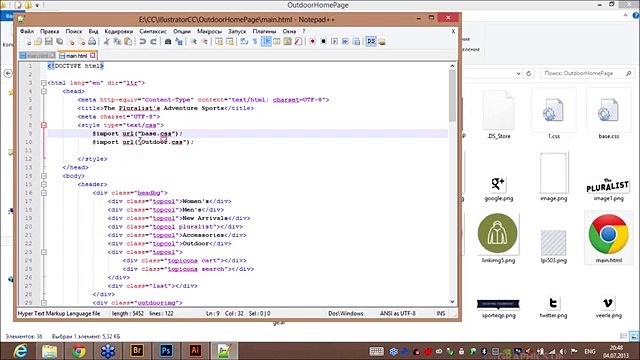Open the Синтаксис menu
The width and height of the screenshot is (640, 360).
(x=153, y=31)
